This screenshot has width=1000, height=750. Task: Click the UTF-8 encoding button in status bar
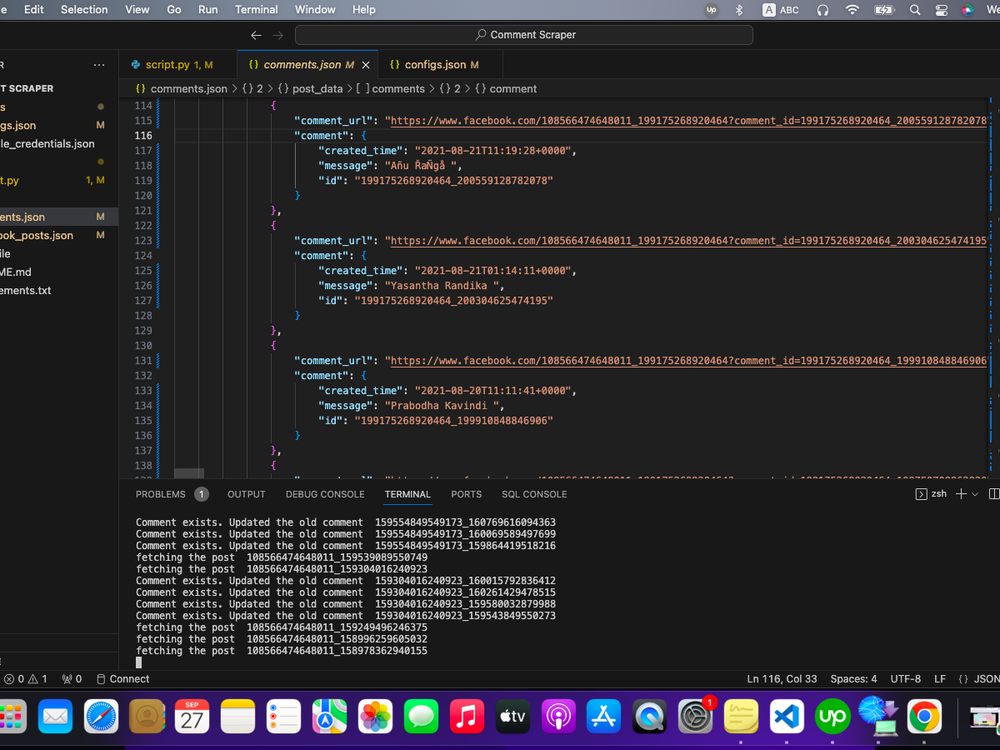[907, 679]
